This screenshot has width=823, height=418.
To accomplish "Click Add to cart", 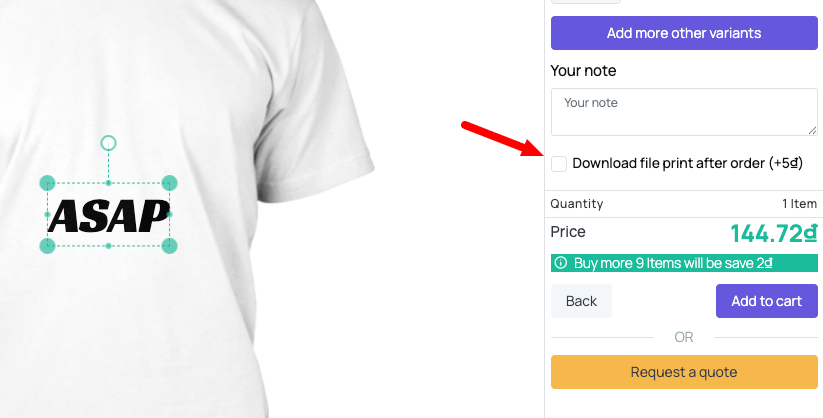I will click(766, 301).
